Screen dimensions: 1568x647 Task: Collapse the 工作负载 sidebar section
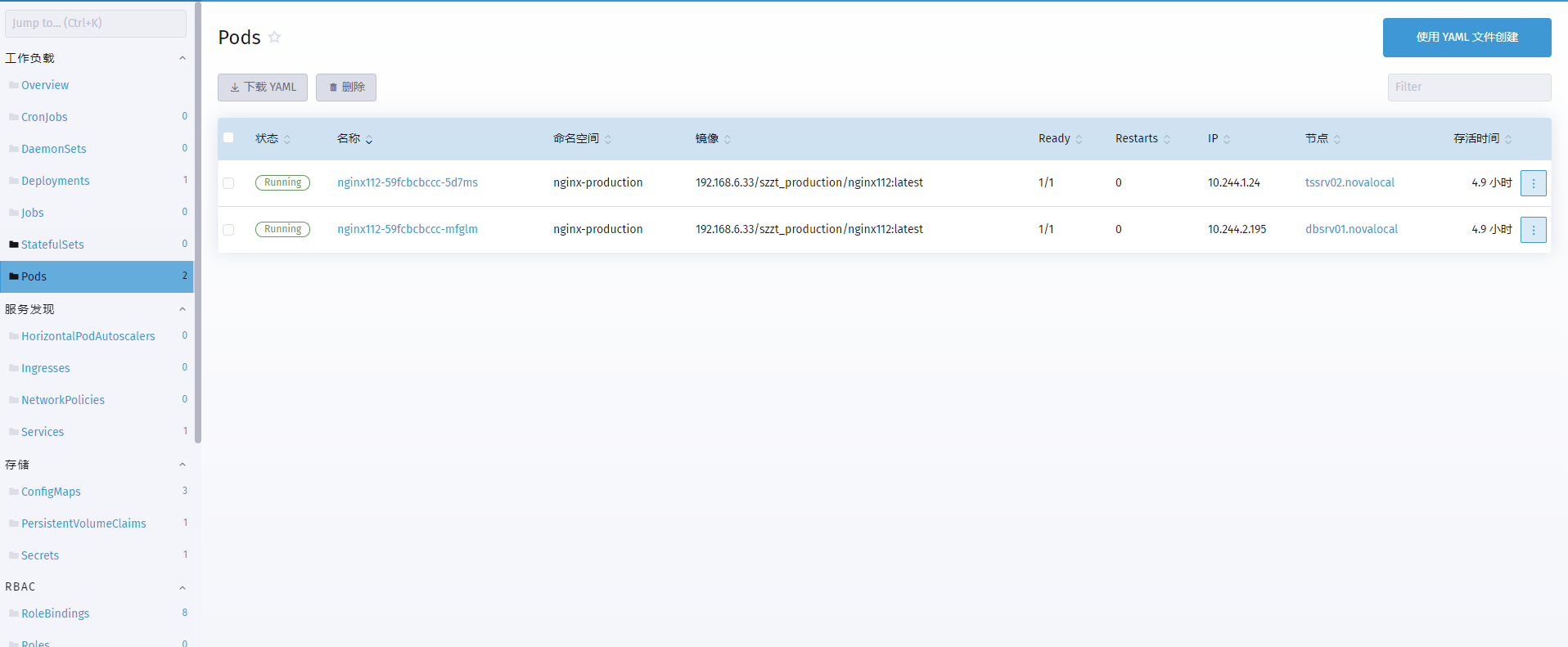pos(182,58)
